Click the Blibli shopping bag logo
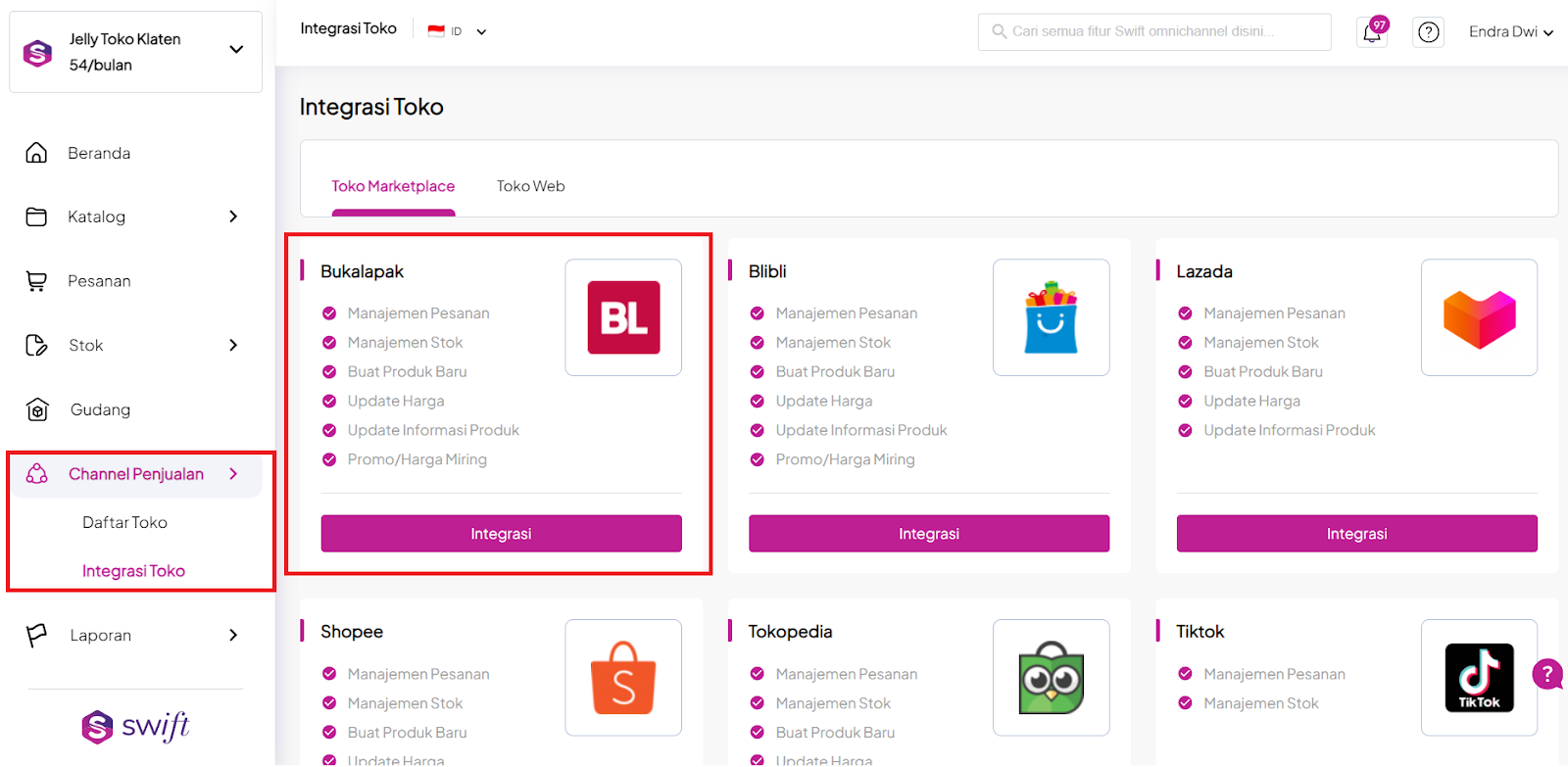Viewport: 1568px width, 767px height. (x=1051, y=317)
